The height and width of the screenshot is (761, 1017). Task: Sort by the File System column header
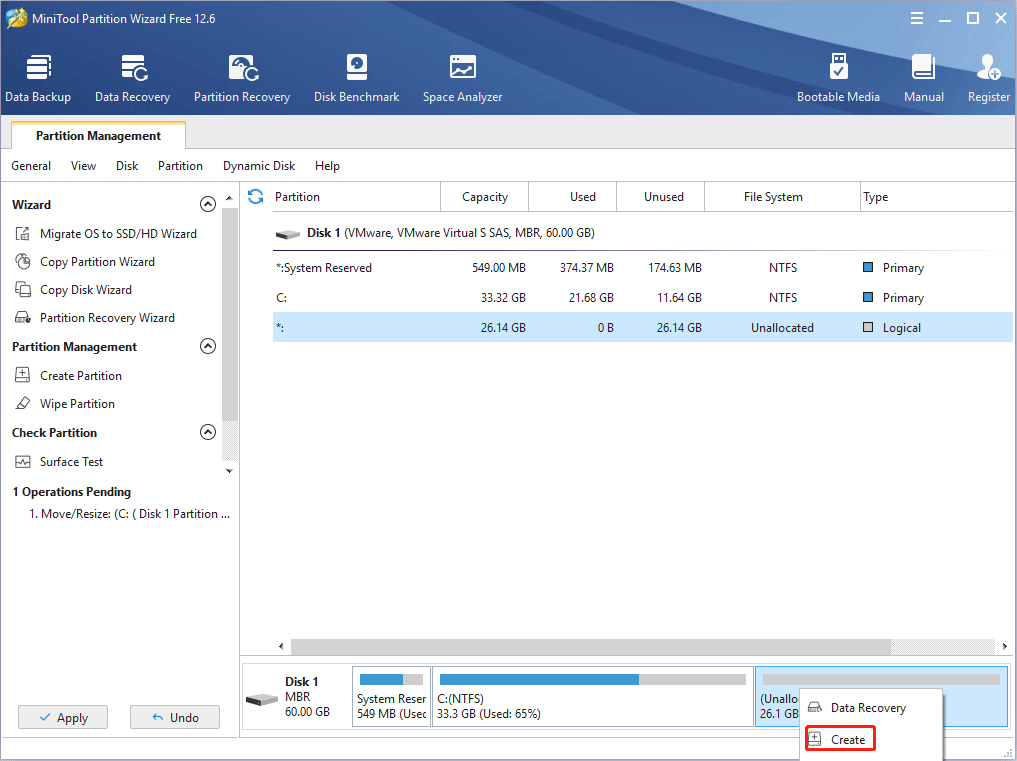pyautogui.click(x=782, y=197)
